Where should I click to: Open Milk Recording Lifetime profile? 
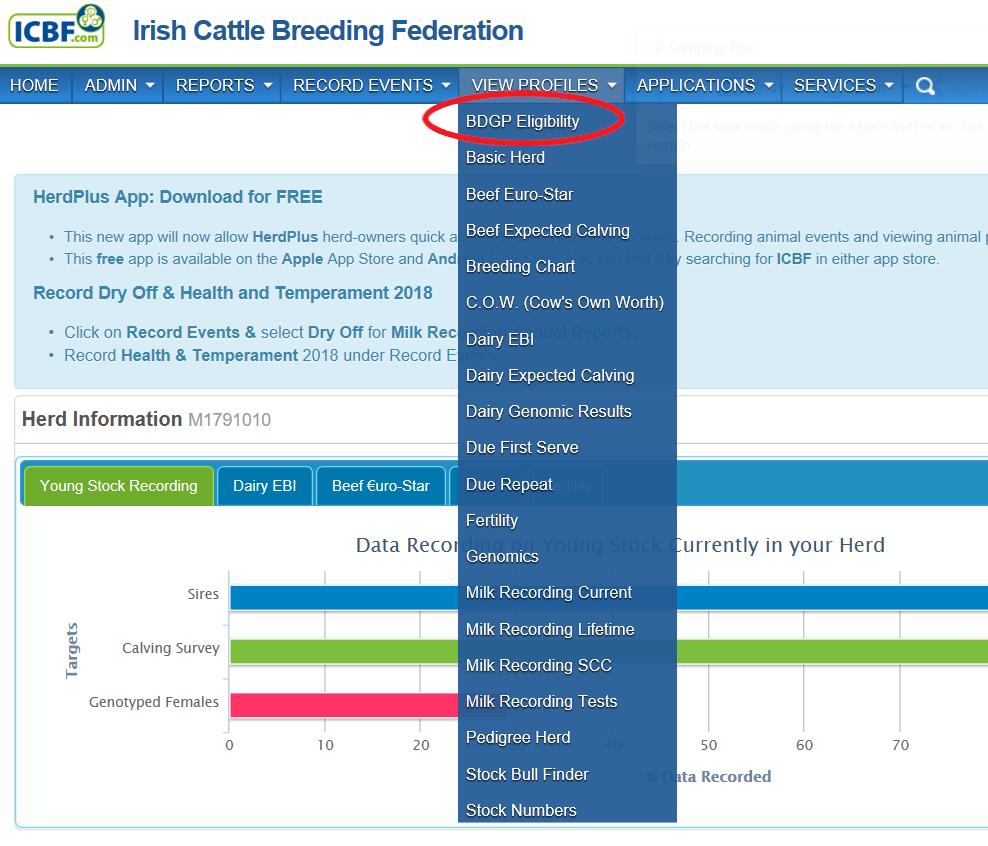pyautogui.click(x=550, y=629)
